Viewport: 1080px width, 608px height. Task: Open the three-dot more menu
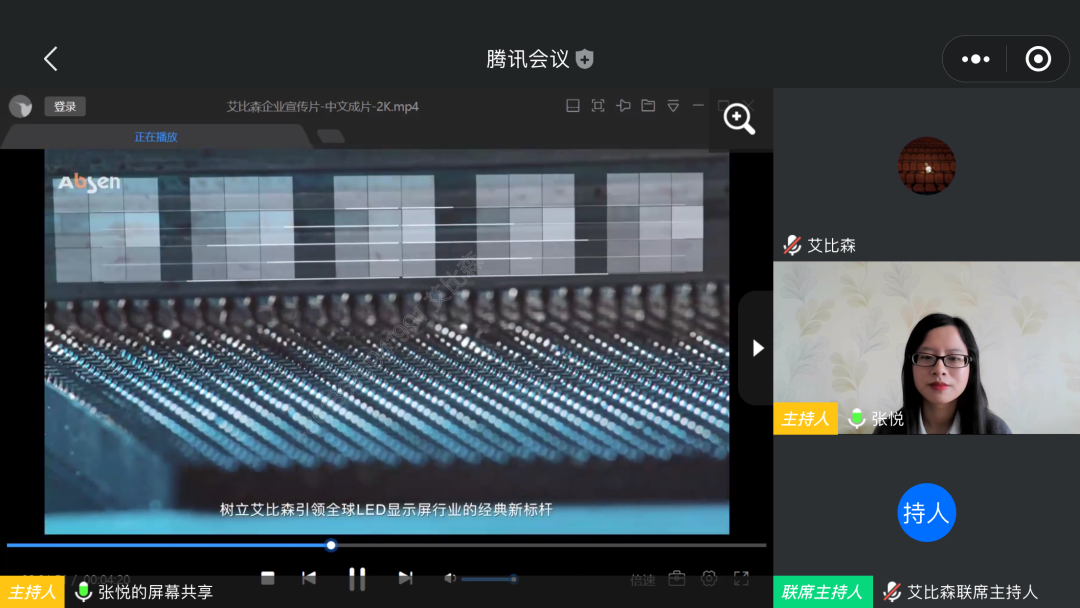pyautogui.click(x=975, y=59)
